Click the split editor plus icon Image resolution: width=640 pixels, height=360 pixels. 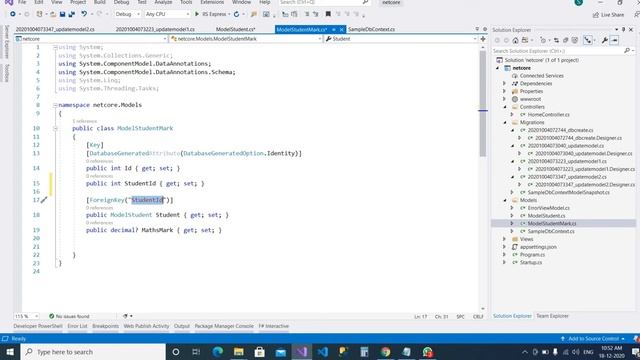pyautogui.click(x=483, y=39)
